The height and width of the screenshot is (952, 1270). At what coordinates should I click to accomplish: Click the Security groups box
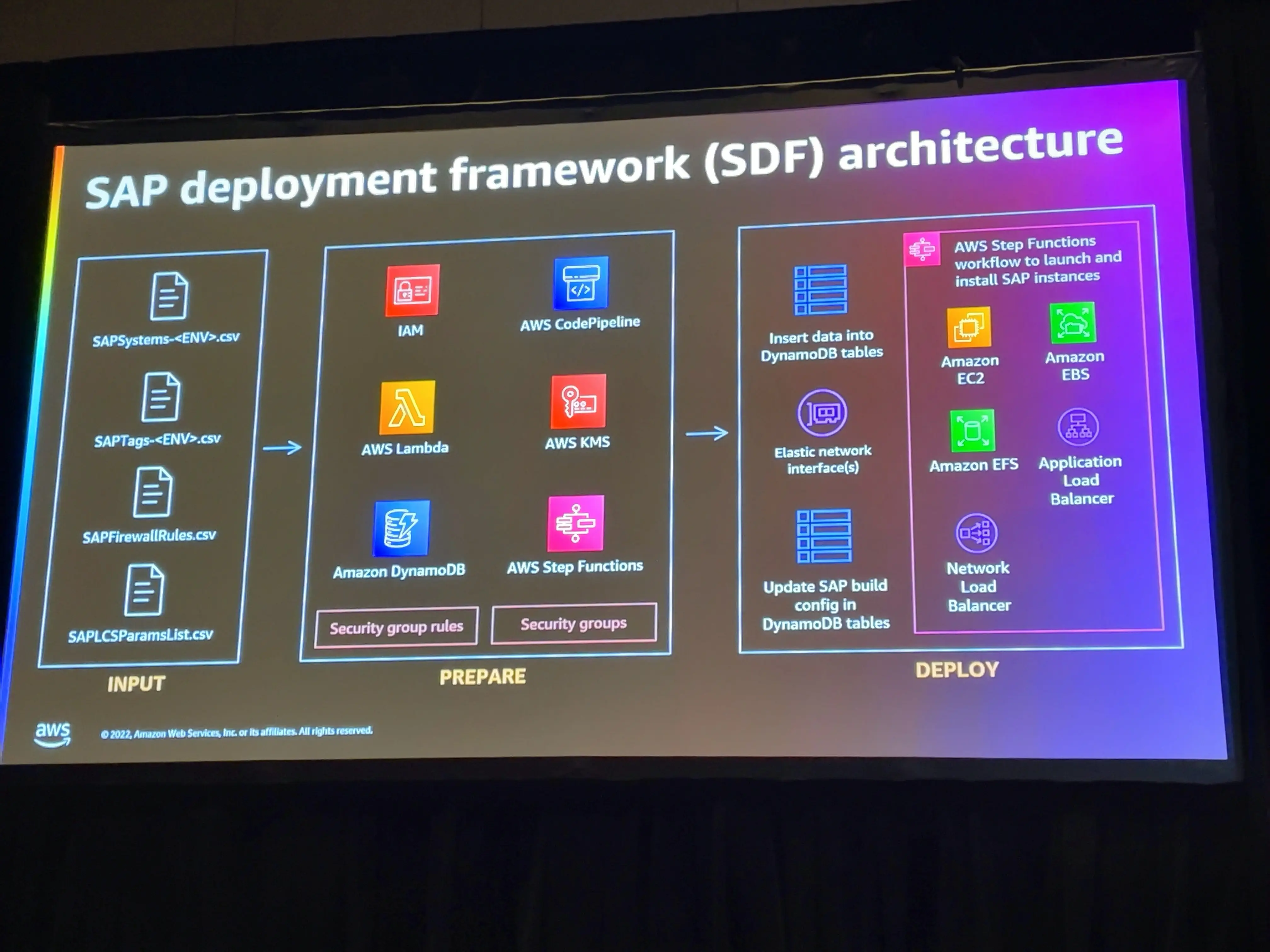574,623
